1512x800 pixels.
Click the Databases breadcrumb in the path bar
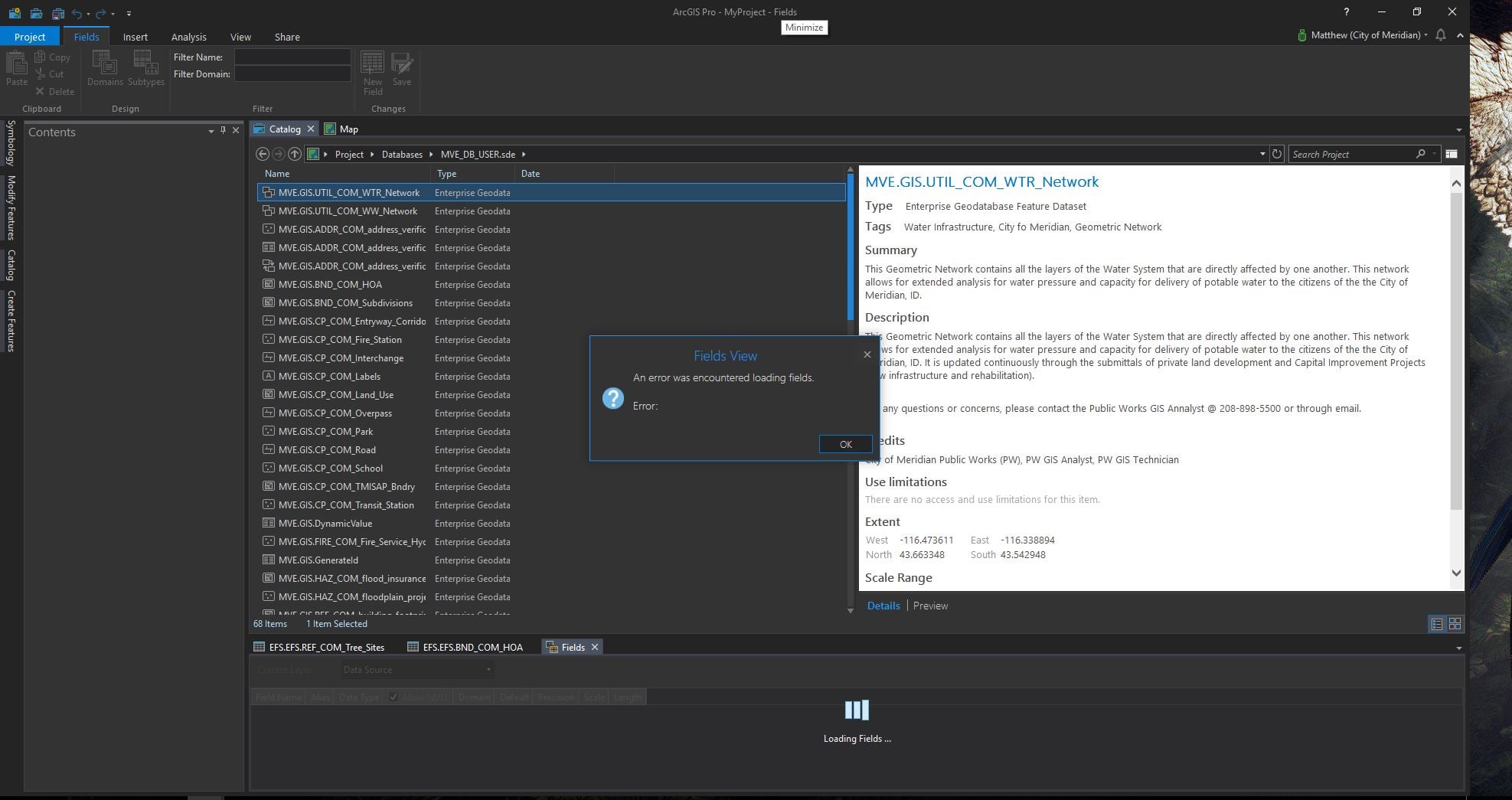click(402, 154)
